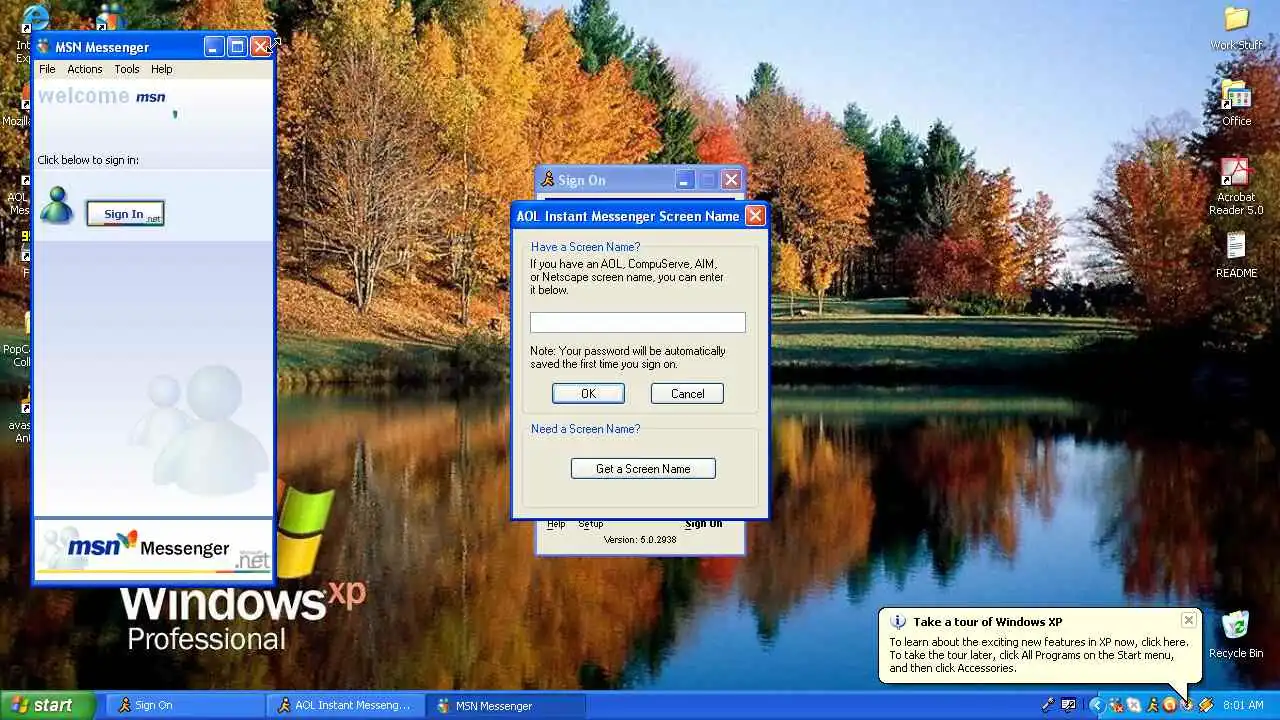This screenshot has height=720, width=1280.
Task: Click the Version: 5.0.2938 text in AIM
Action: coord(640,540)
